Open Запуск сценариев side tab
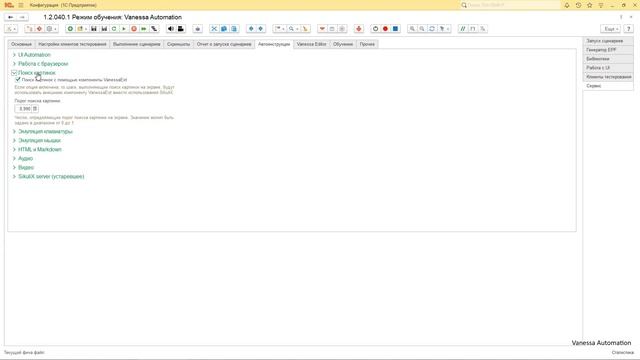This screenshot has width=640, height=360. tap(608, 41)
